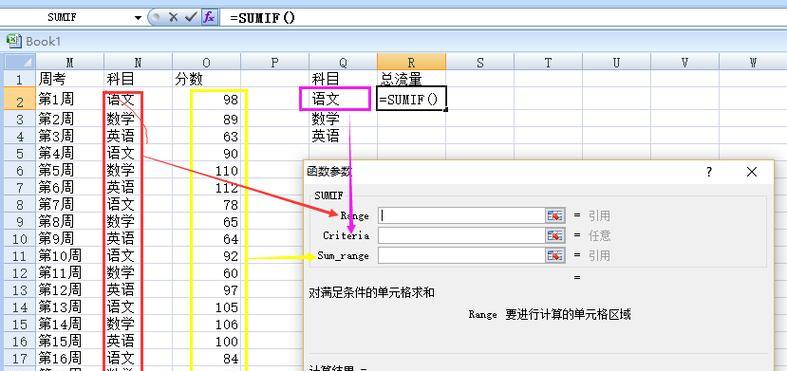Click the Sum_range collapse dialog button
The width and height of the screenshot is (787, 371).
(555, 255)
